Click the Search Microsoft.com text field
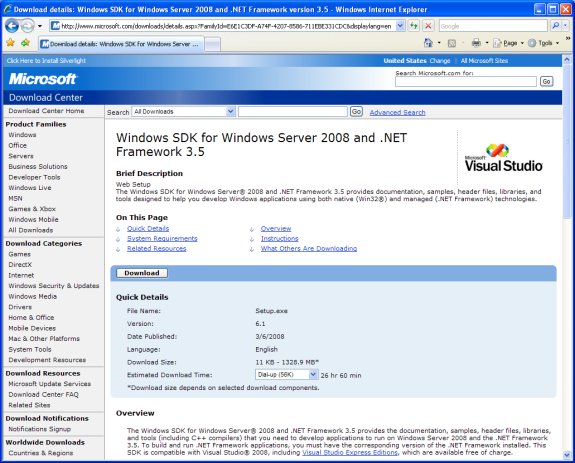The height and width of the screenshot is (463, 575). pos(466,81)
